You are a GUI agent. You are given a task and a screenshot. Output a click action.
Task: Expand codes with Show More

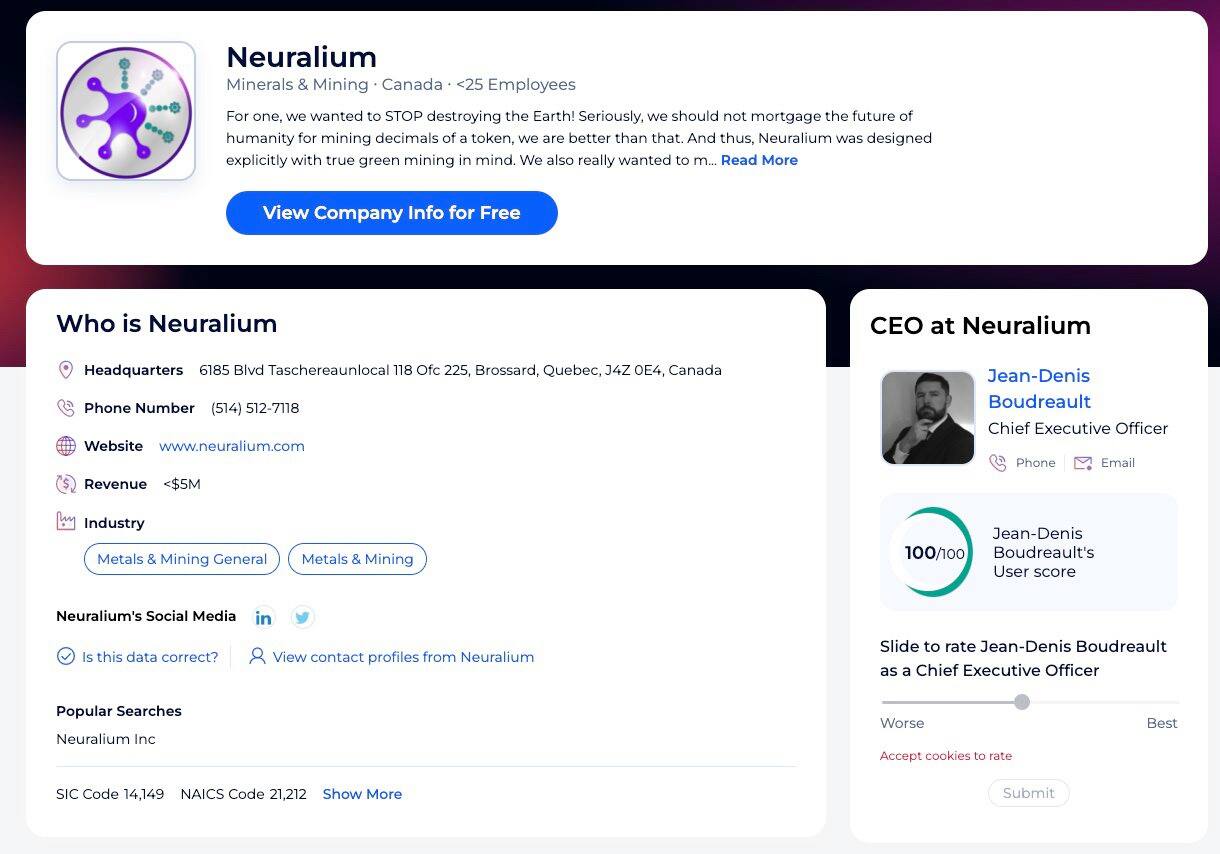[x=362, y=794]
